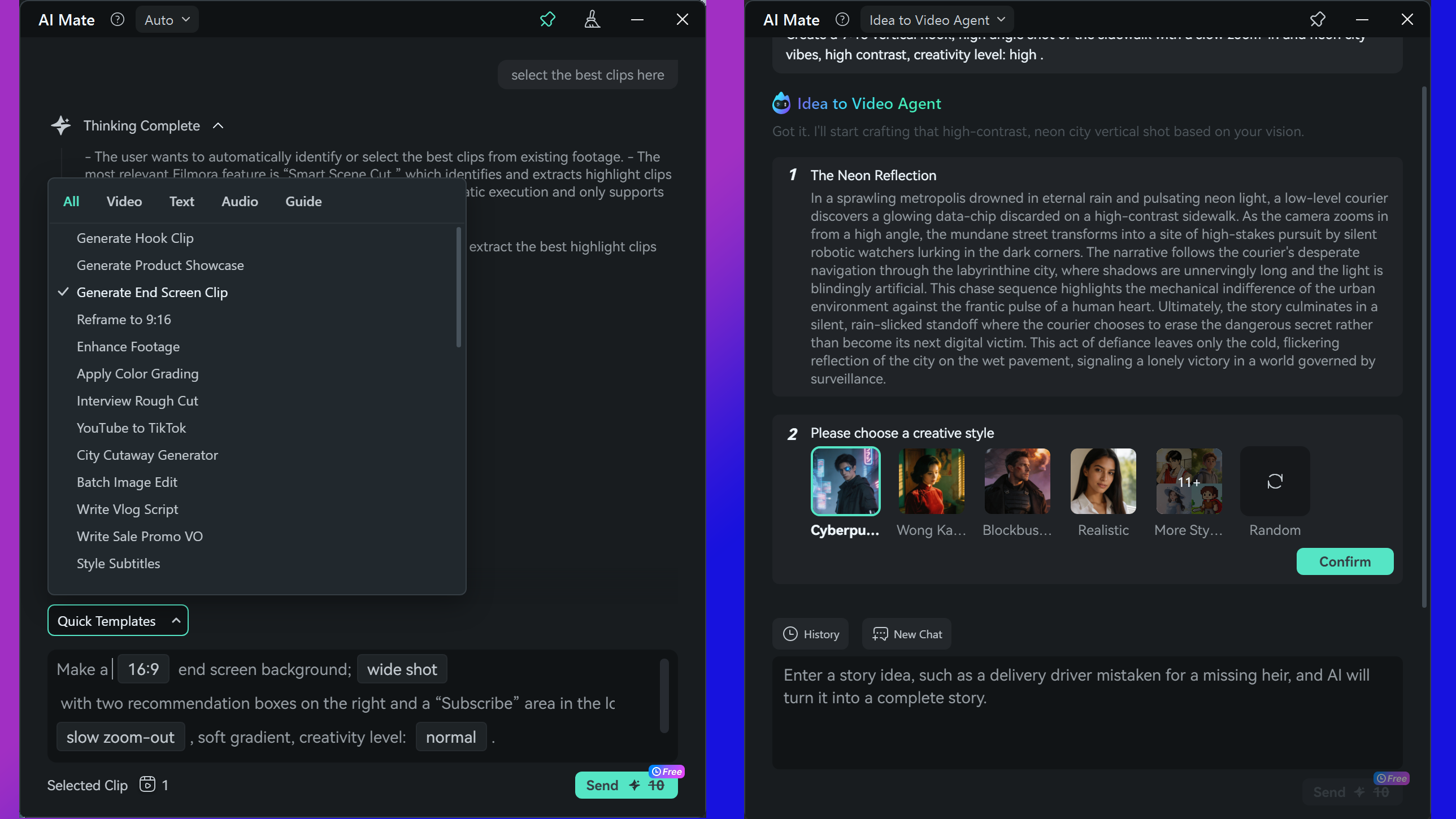The height and width of the screenshot is (819, 1456).
Task: Change the normal creativity level chip
Action: pyautogui.click(x=450, y=737)
